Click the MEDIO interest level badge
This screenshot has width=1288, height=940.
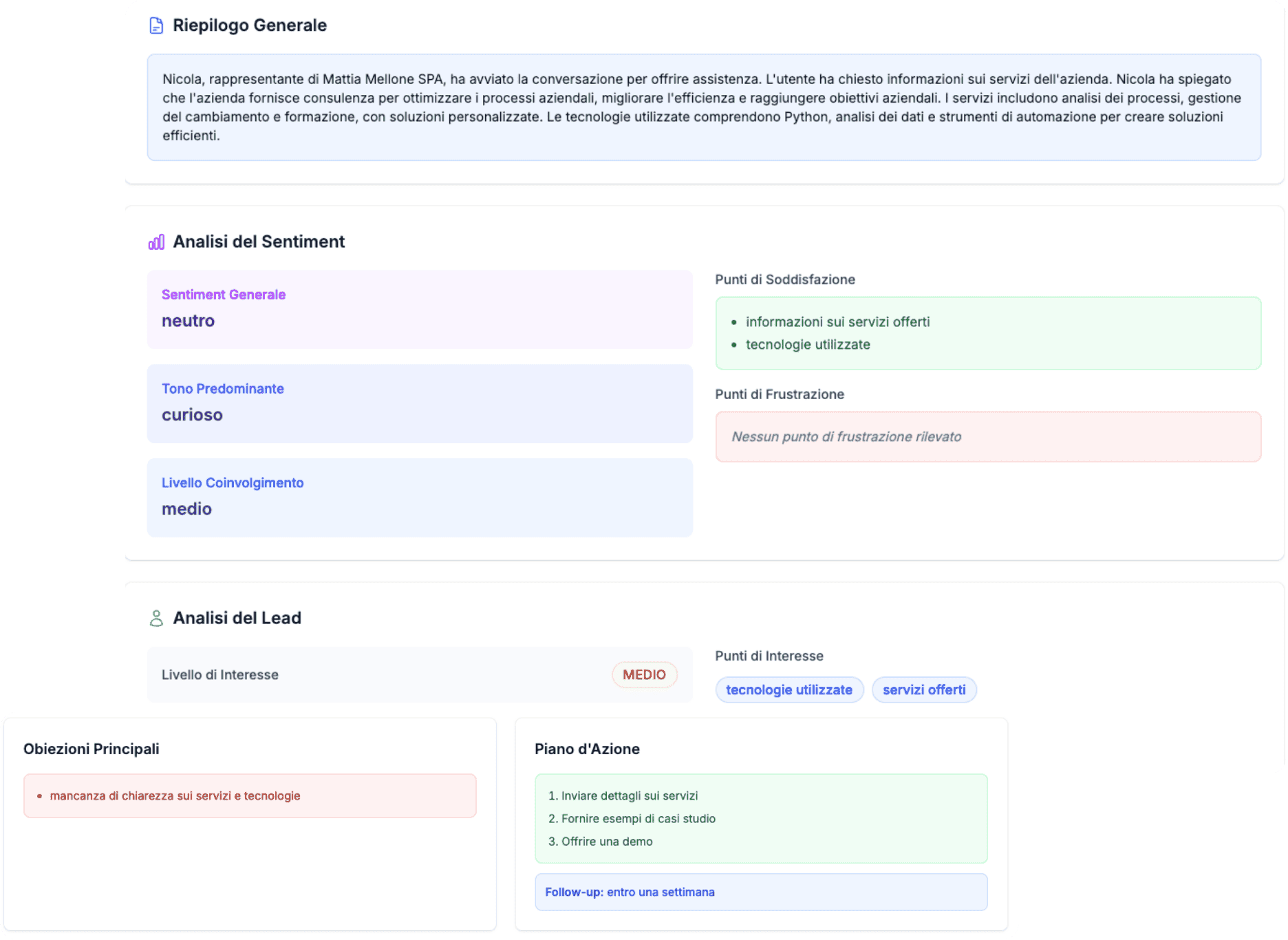[644, 674]
